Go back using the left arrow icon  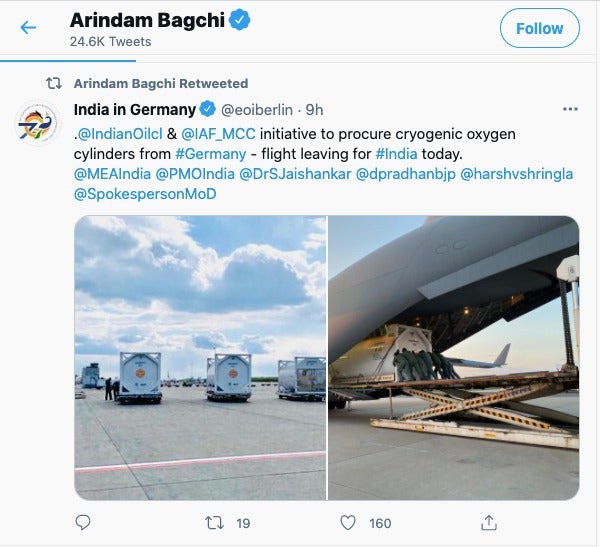coord(28,28)
